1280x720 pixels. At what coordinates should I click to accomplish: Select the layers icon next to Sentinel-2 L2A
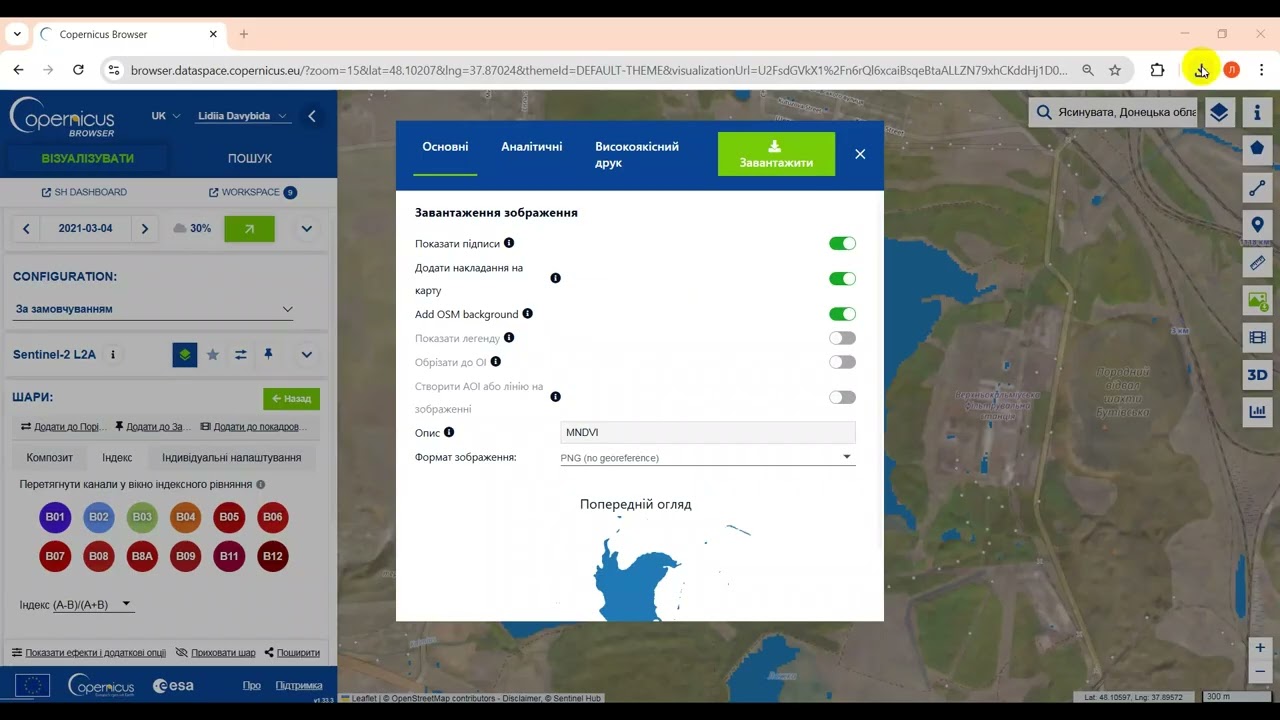[x=185, y=354]
